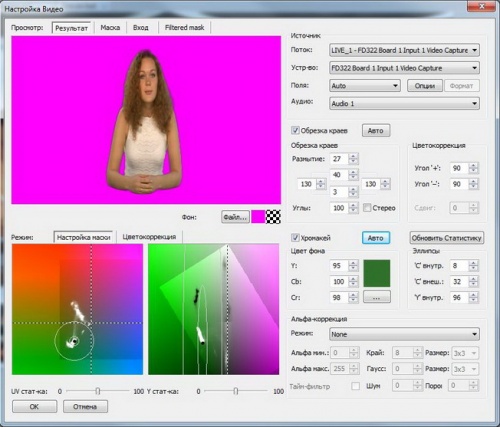Decrease the Углы value with down arrow
Viewport: 500px width, 427px height.
coord(353,211)
